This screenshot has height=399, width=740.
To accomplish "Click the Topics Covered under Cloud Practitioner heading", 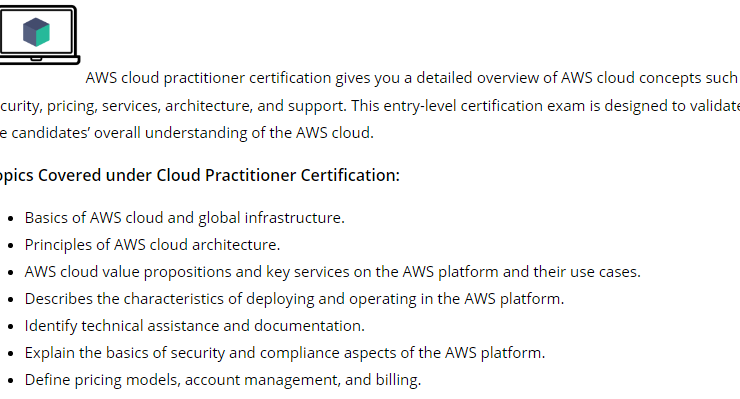I will (199, 175).
